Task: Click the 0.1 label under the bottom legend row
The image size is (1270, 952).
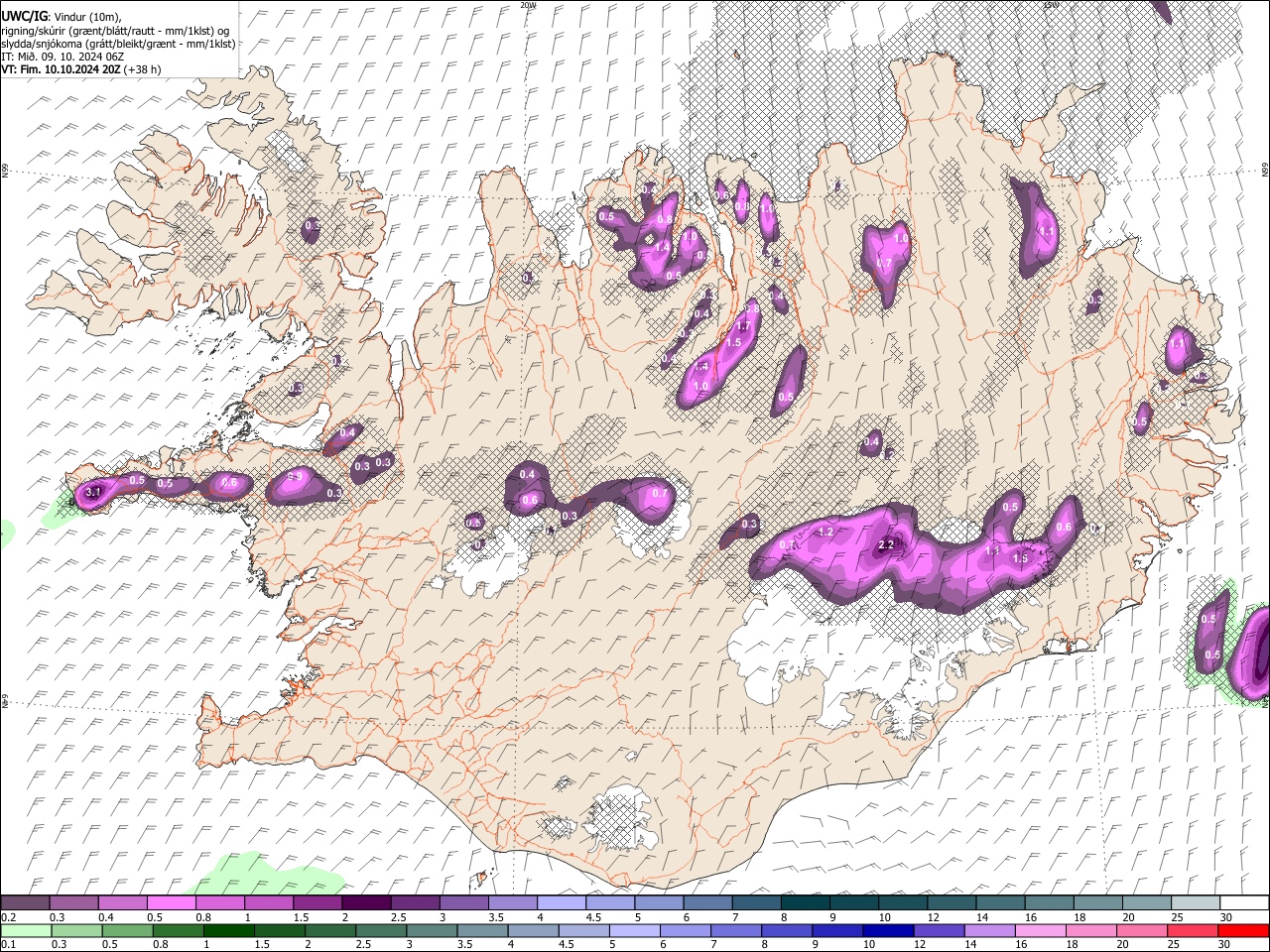Action: point(8,944)
